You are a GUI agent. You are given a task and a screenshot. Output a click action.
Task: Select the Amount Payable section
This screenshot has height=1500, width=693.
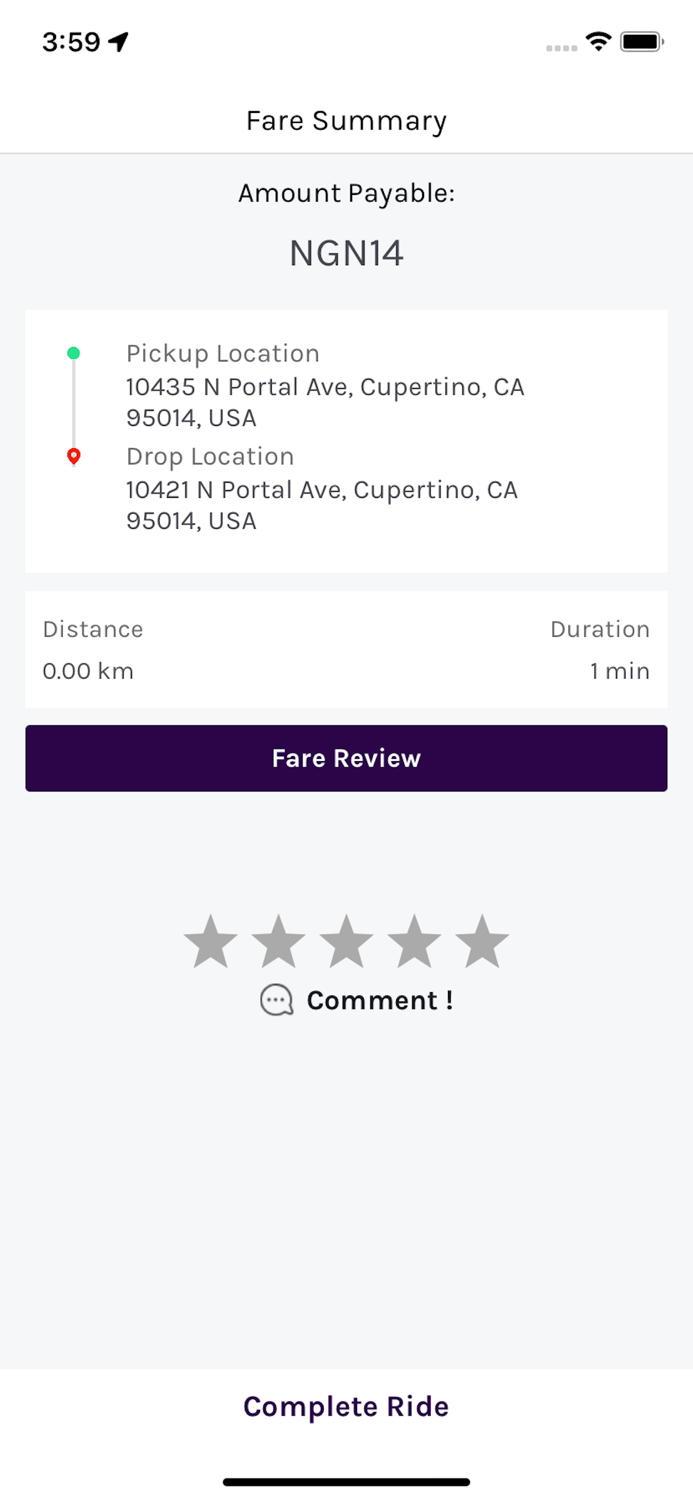pos(346,193)
